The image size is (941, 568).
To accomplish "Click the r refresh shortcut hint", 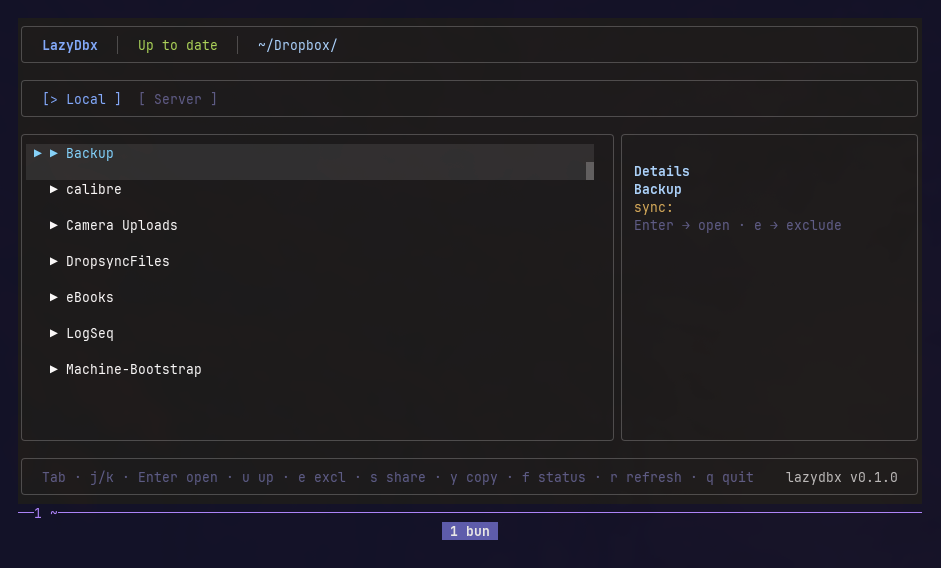I will tap(646, 477).
